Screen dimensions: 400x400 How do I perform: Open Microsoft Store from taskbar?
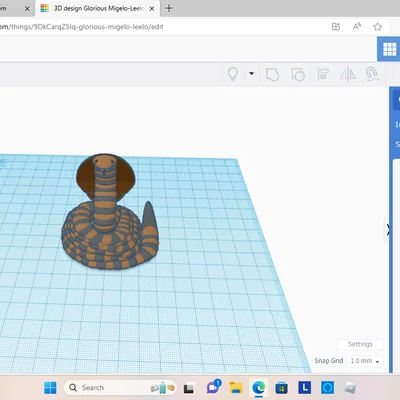click(282, 388)
